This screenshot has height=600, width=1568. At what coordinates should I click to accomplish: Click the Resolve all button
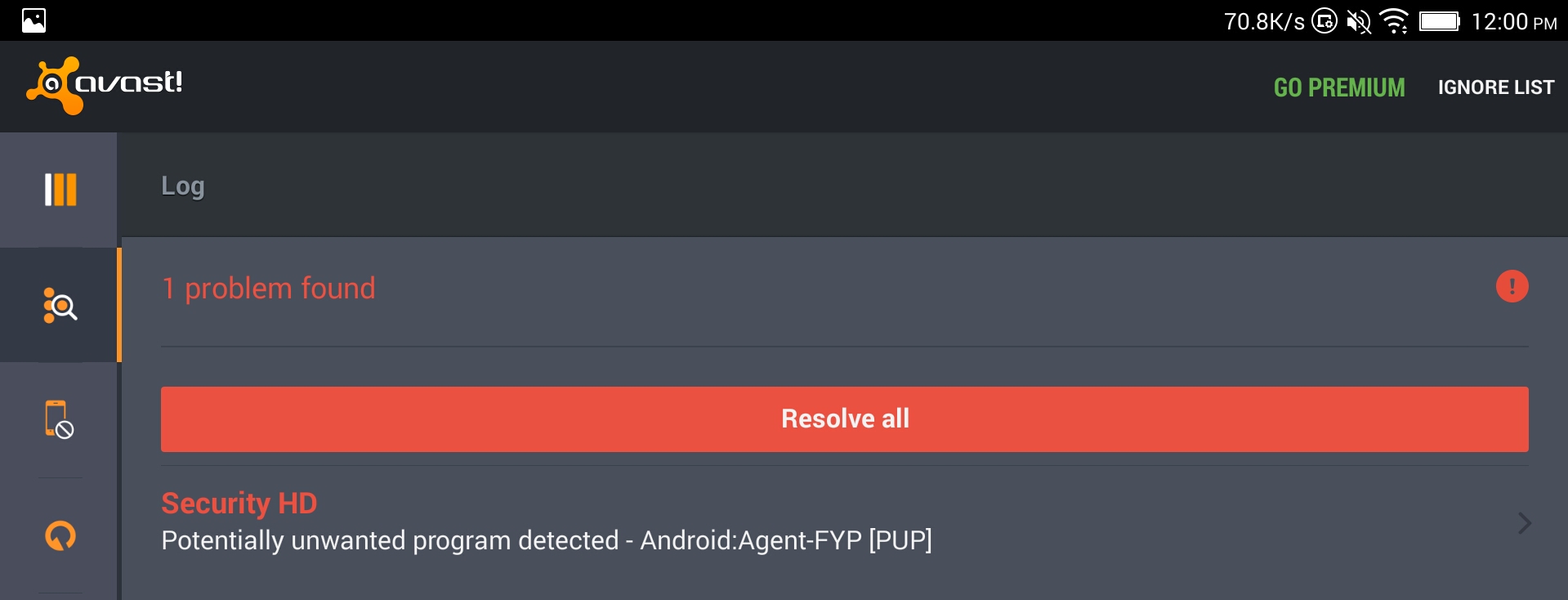pos(845,419)
